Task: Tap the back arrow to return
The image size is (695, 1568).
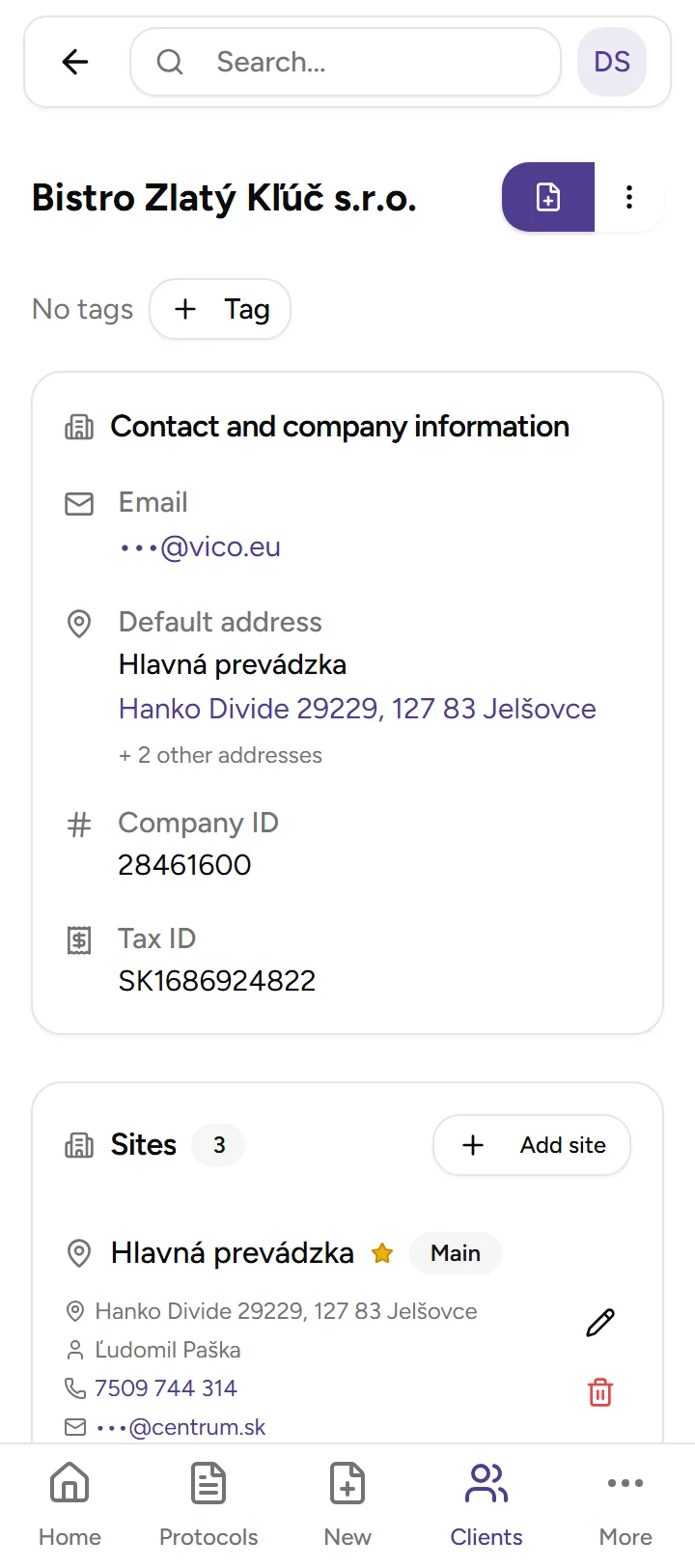Action: pos(74,61)
